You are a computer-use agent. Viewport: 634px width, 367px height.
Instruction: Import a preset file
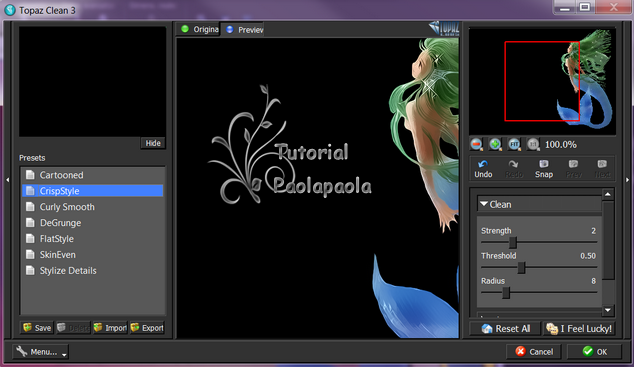110,328
